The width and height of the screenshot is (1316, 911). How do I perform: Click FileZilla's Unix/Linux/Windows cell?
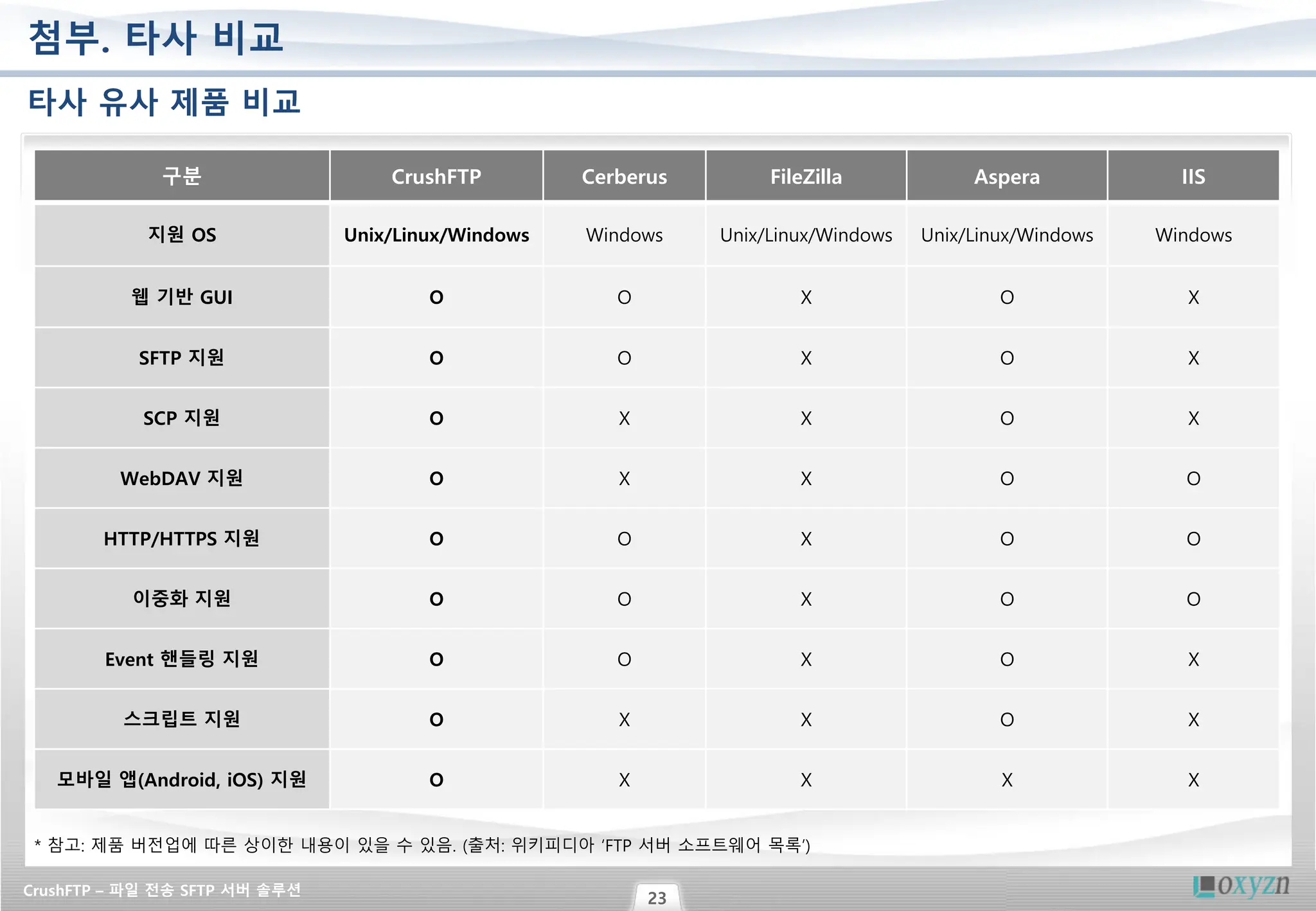(x=806, y=235)
